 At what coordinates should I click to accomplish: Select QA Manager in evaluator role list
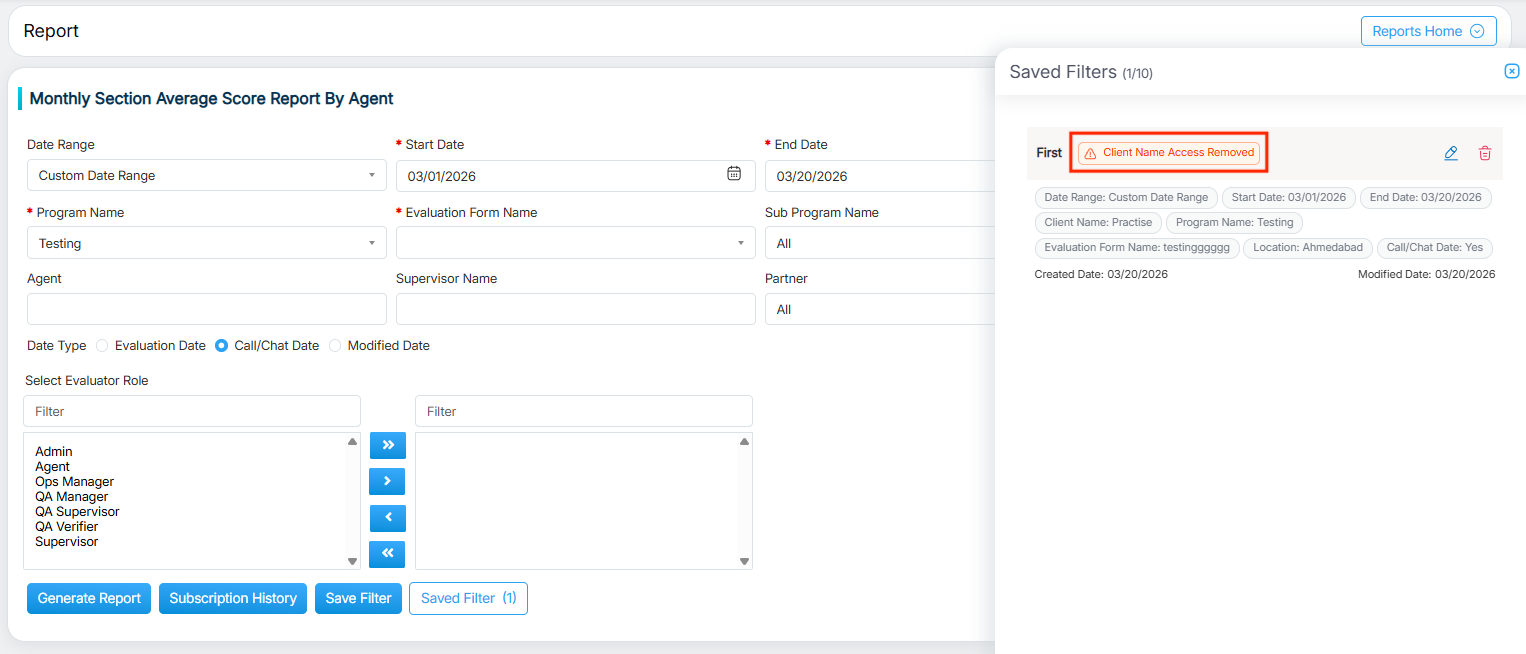71,497
